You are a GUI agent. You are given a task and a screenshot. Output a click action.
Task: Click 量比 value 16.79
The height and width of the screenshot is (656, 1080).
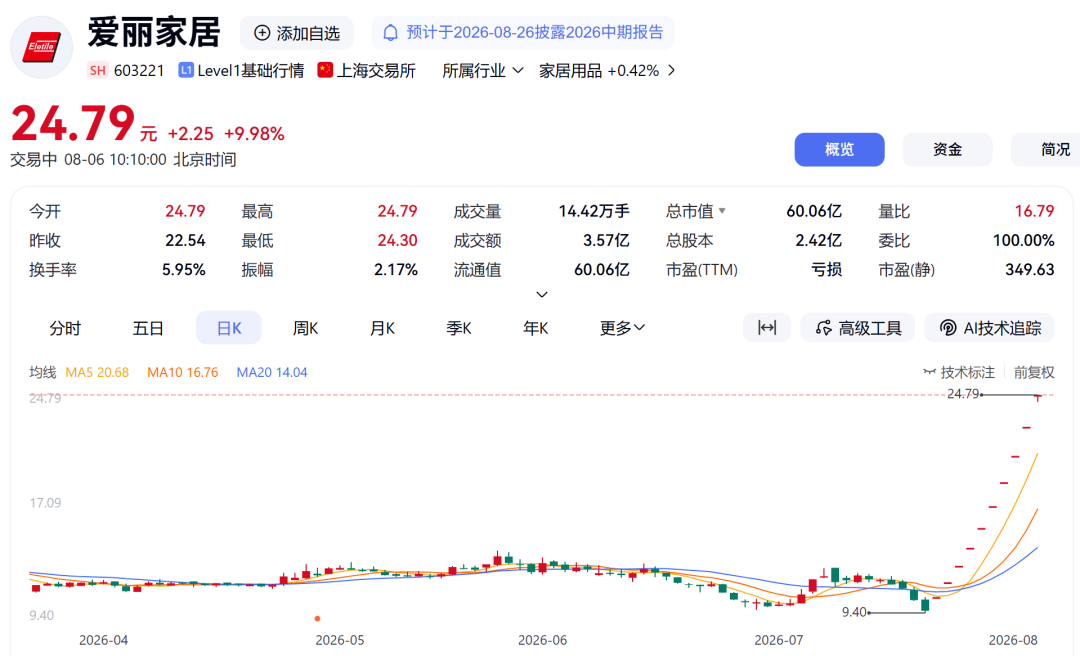1034,211
